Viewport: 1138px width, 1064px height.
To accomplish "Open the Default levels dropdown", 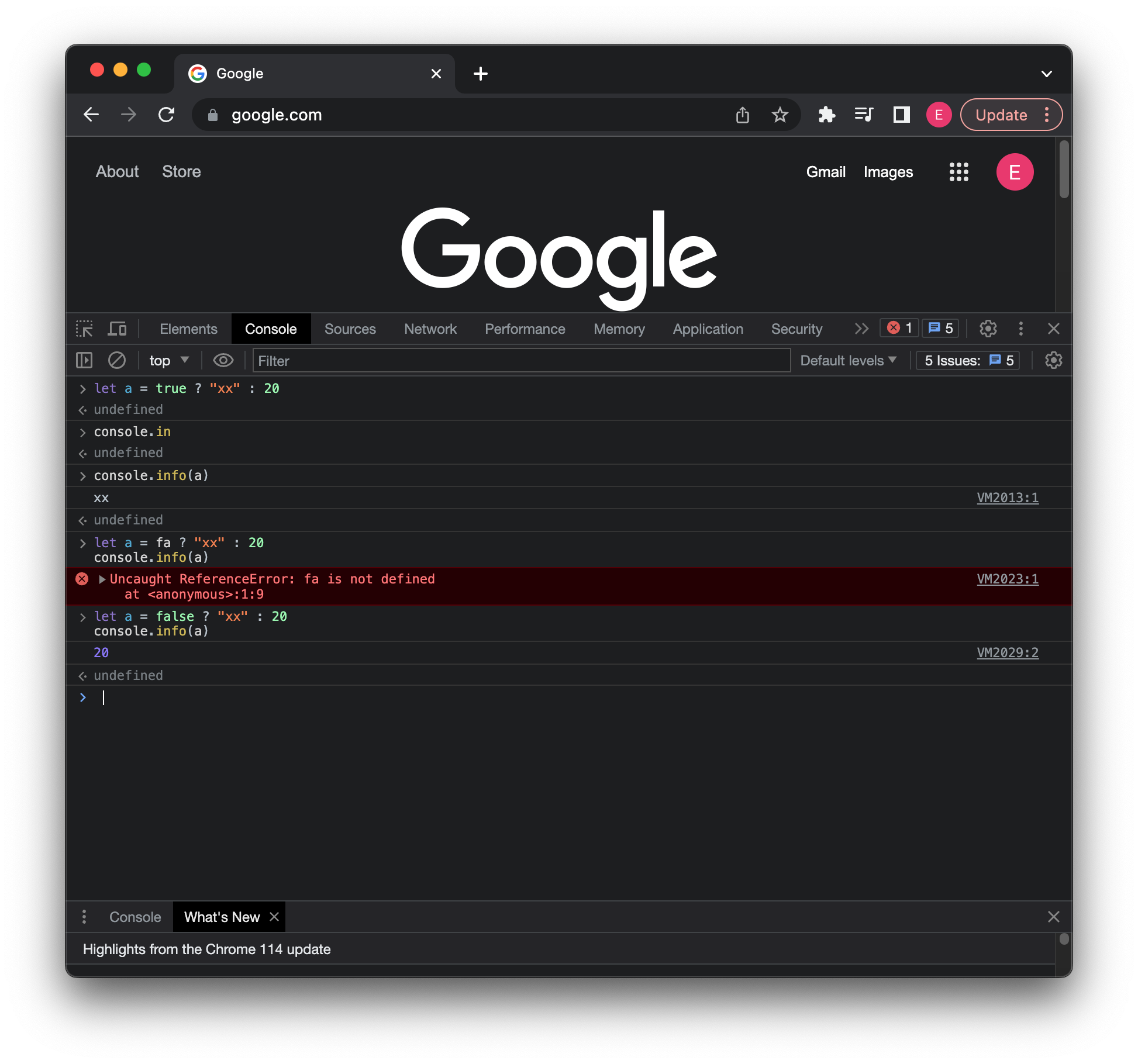I will (x=848, y=360).
